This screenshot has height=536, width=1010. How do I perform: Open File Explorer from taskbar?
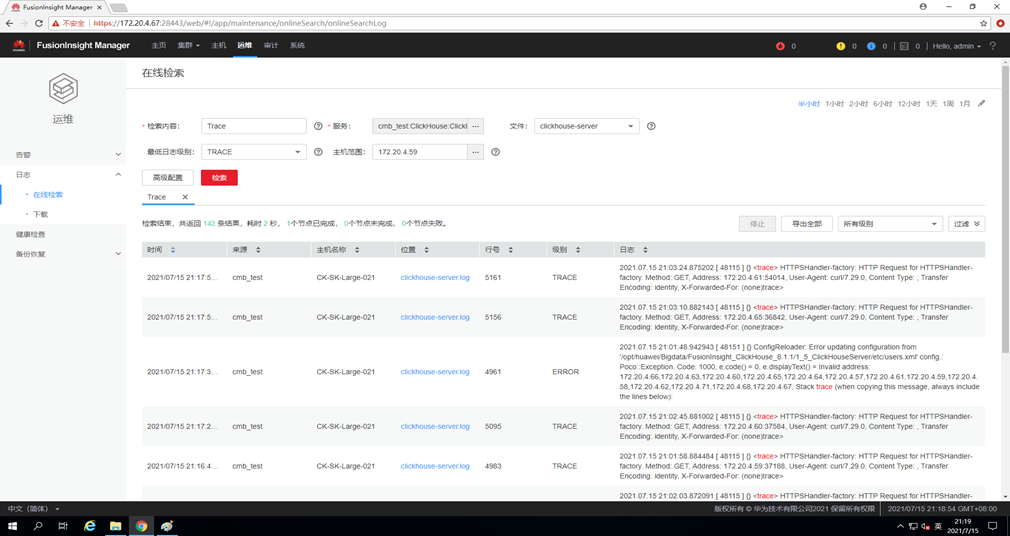point(115,526)
